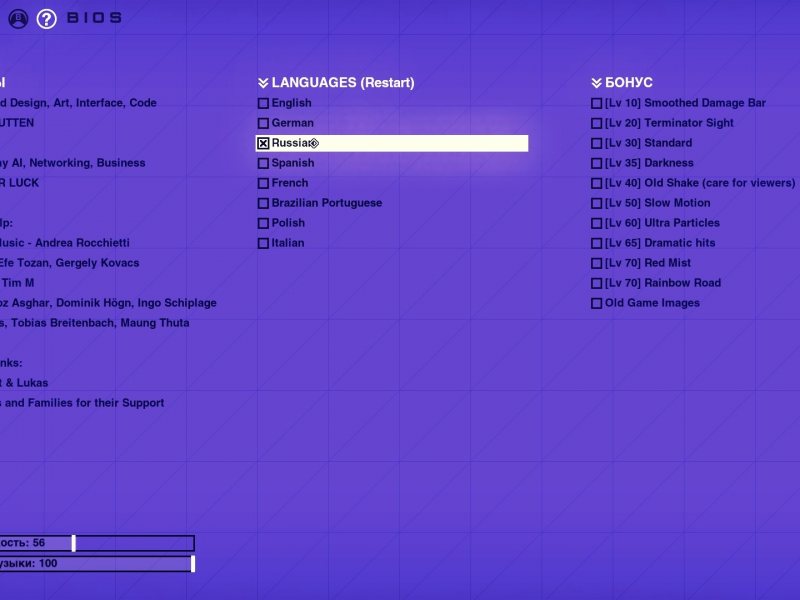Viewport: 800px width, 600px height.
Task: Open the question mark help icon
Action: pyautogui.click(x=46, y=18)
